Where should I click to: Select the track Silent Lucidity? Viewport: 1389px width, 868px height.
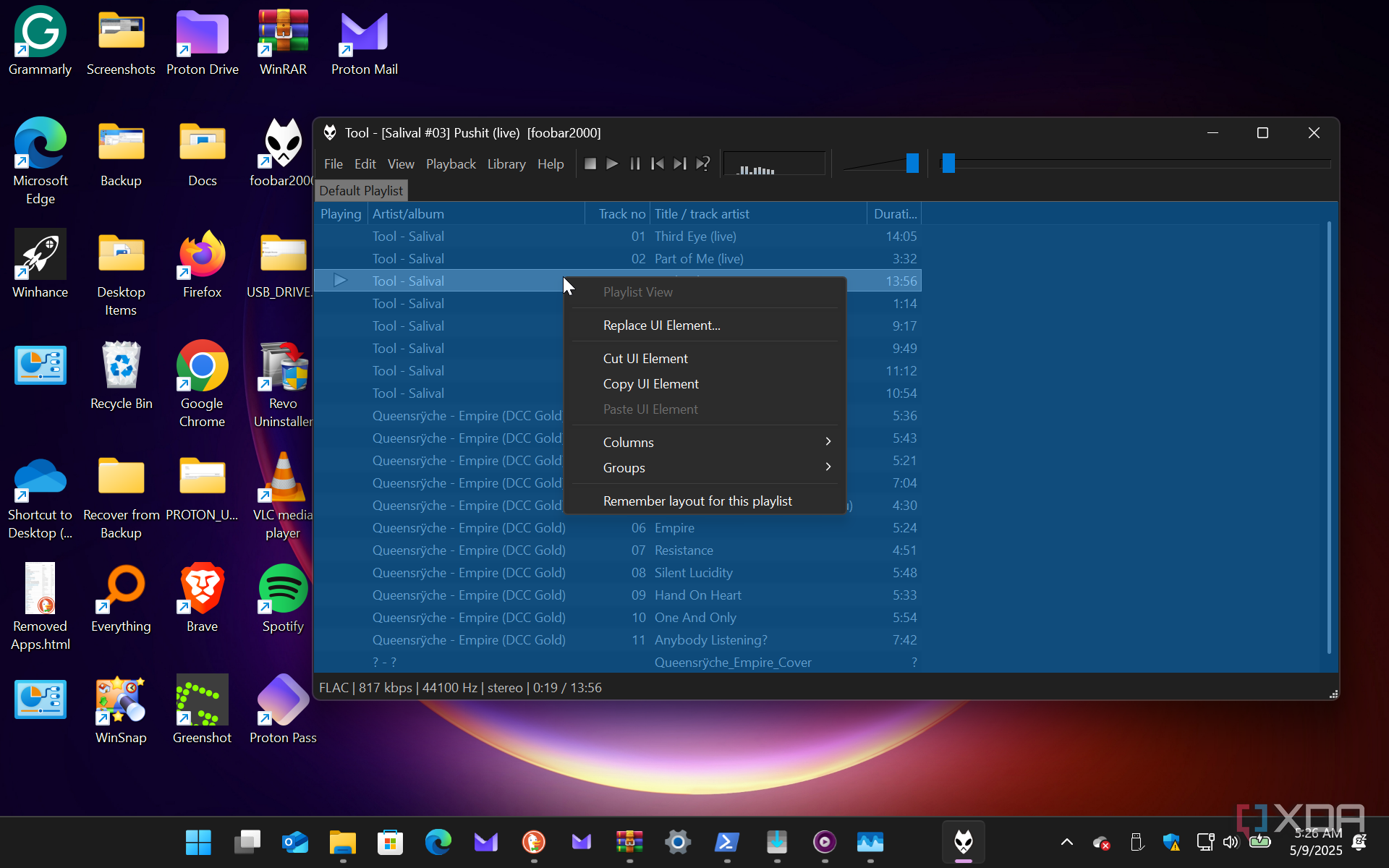tap(618, 573)
